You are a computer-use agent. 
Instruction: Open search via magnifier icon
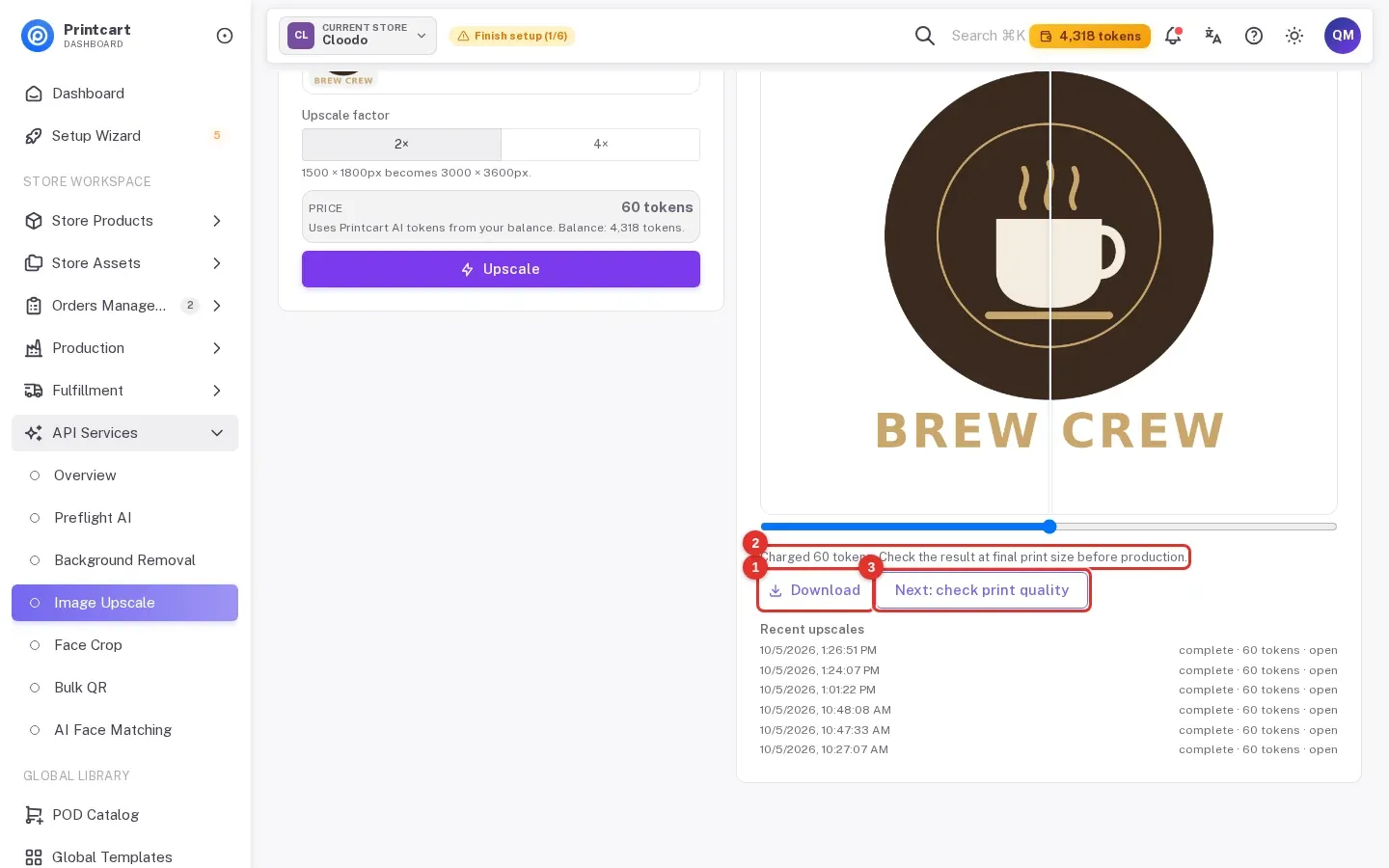click(924, 36)
